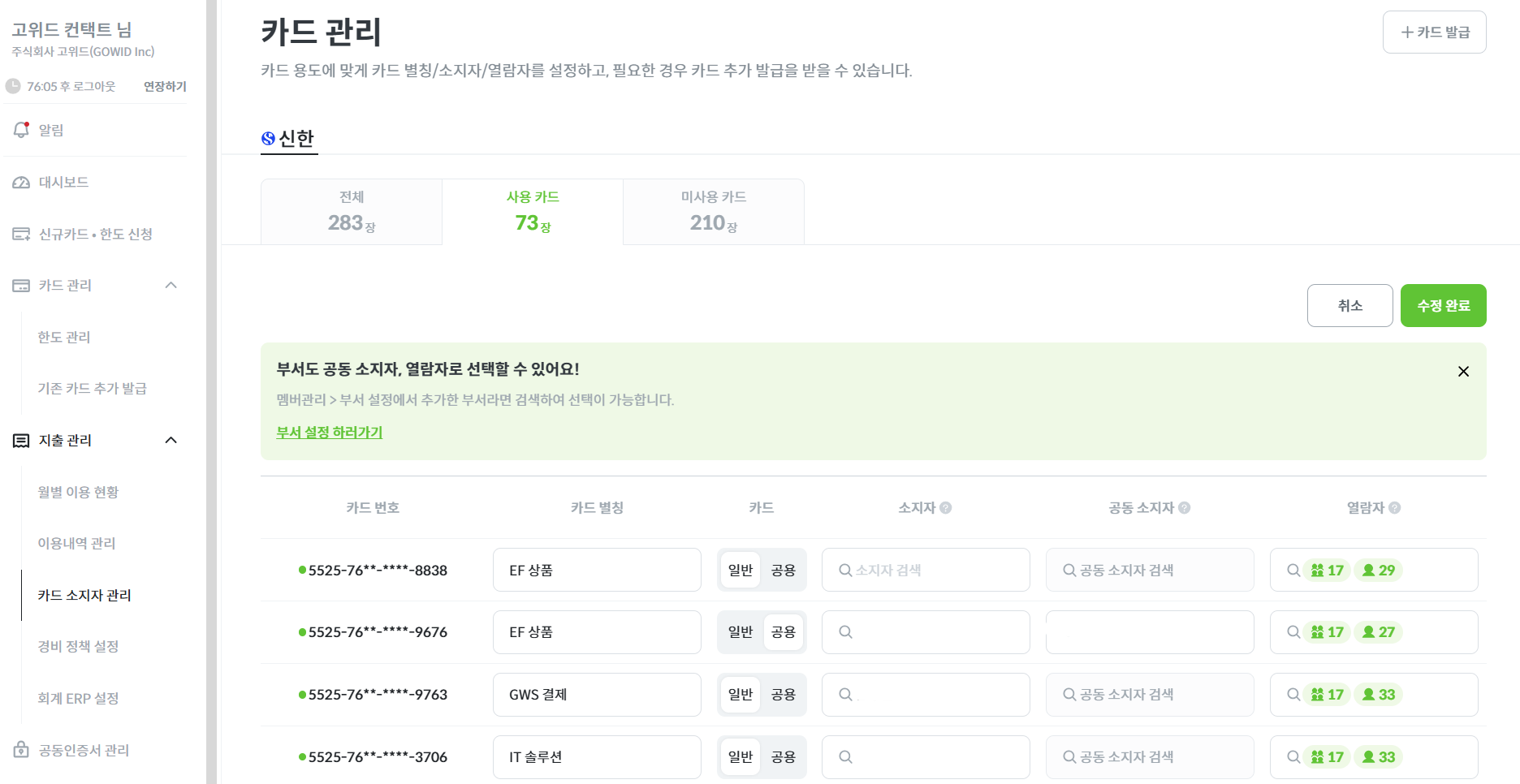Click the help icon beside 공동 소지자 header
The width and height of the screenshot is (1520, 784).
click(x=1185, y=508)
